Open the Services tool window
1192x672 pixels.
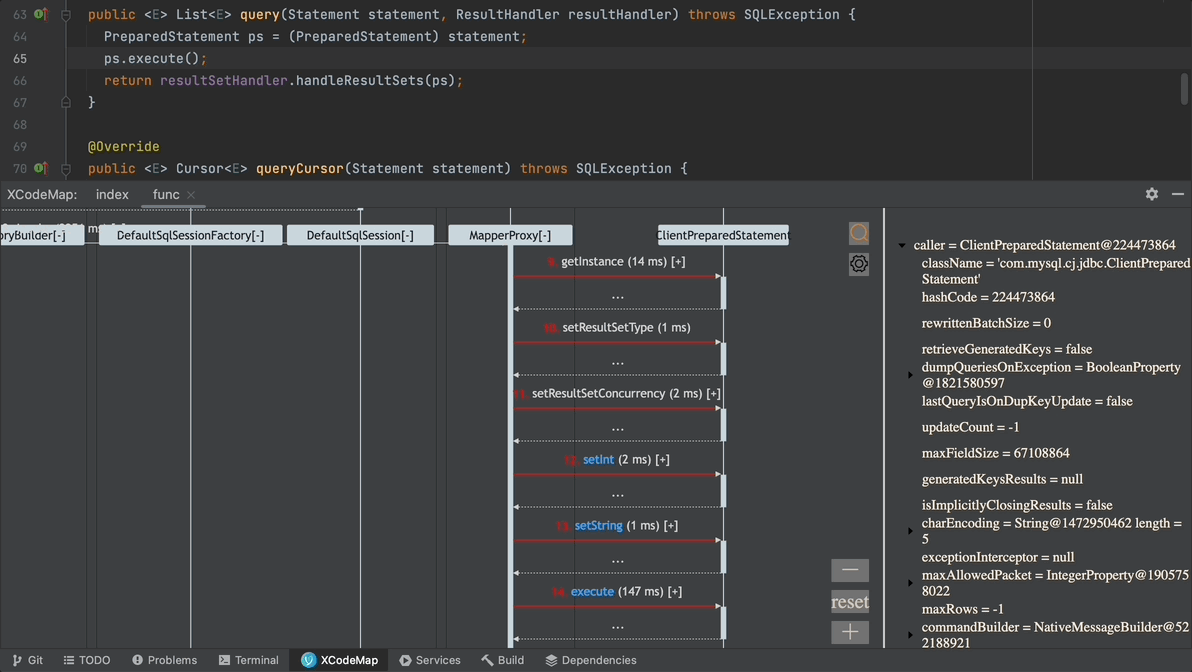point(430,660)
